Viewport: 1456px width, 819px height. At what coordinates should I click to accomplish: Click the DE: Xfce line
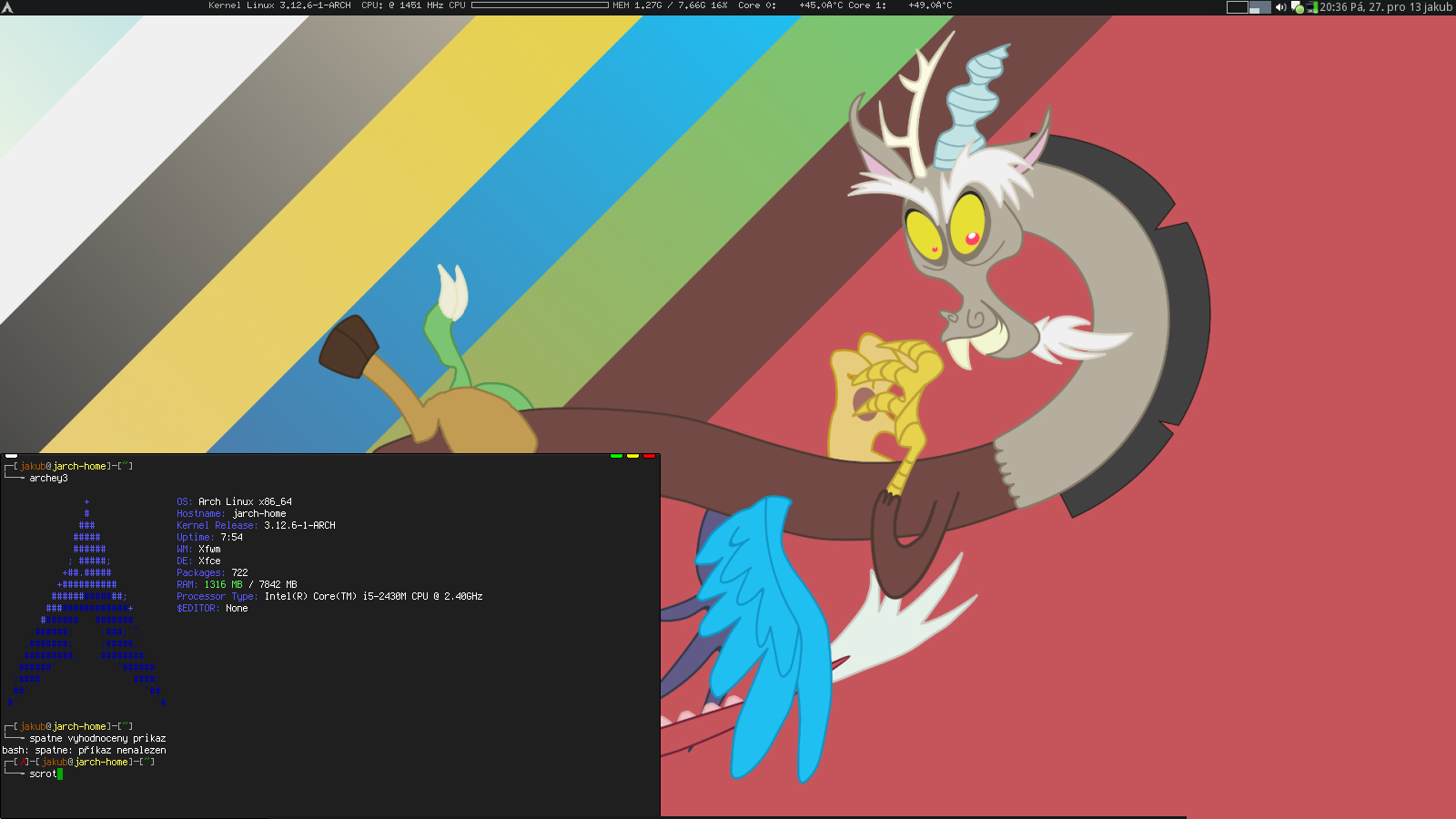tap(198, 561)
